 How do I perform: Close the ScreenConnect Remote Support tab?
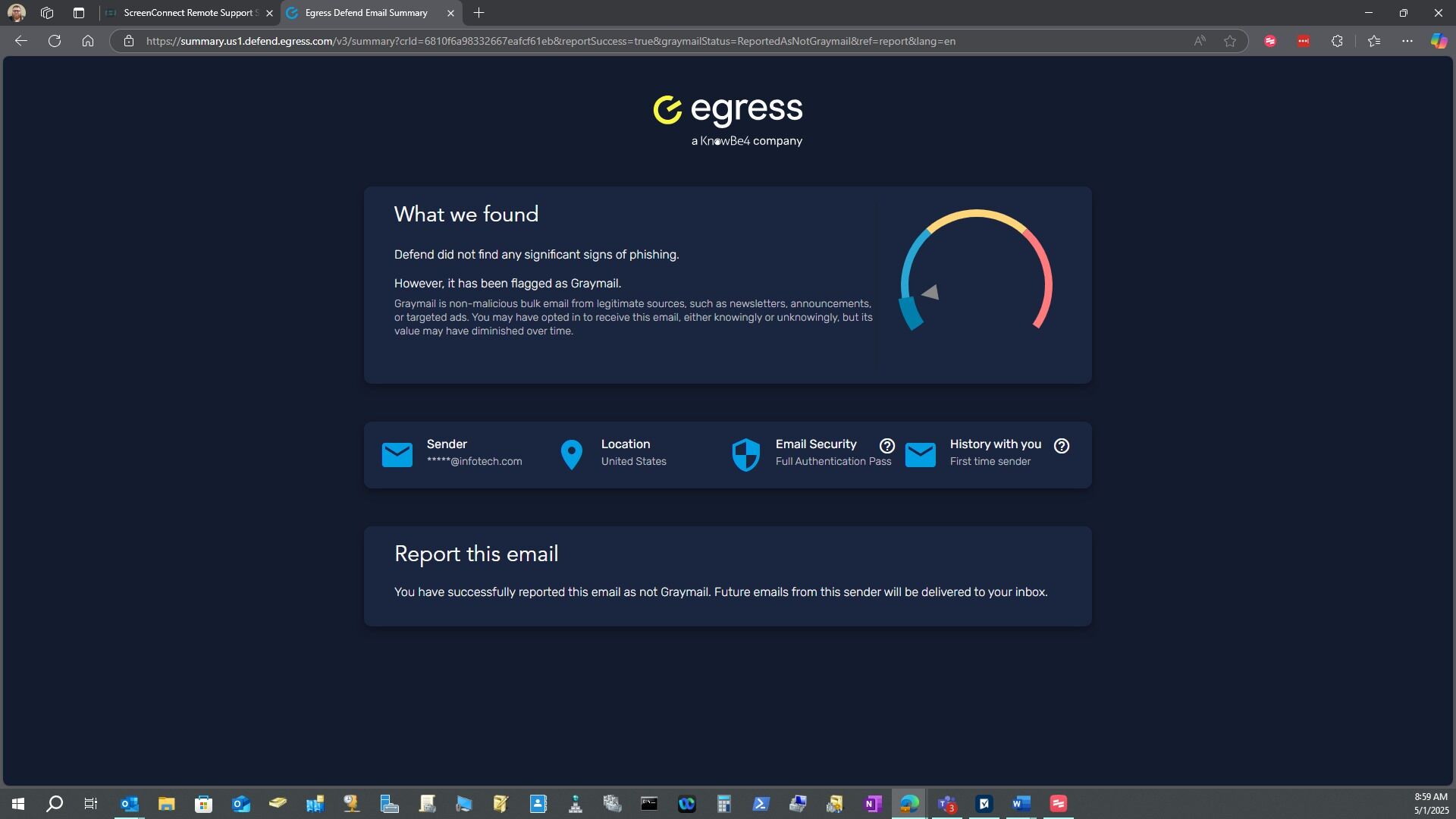pos(269,13)
